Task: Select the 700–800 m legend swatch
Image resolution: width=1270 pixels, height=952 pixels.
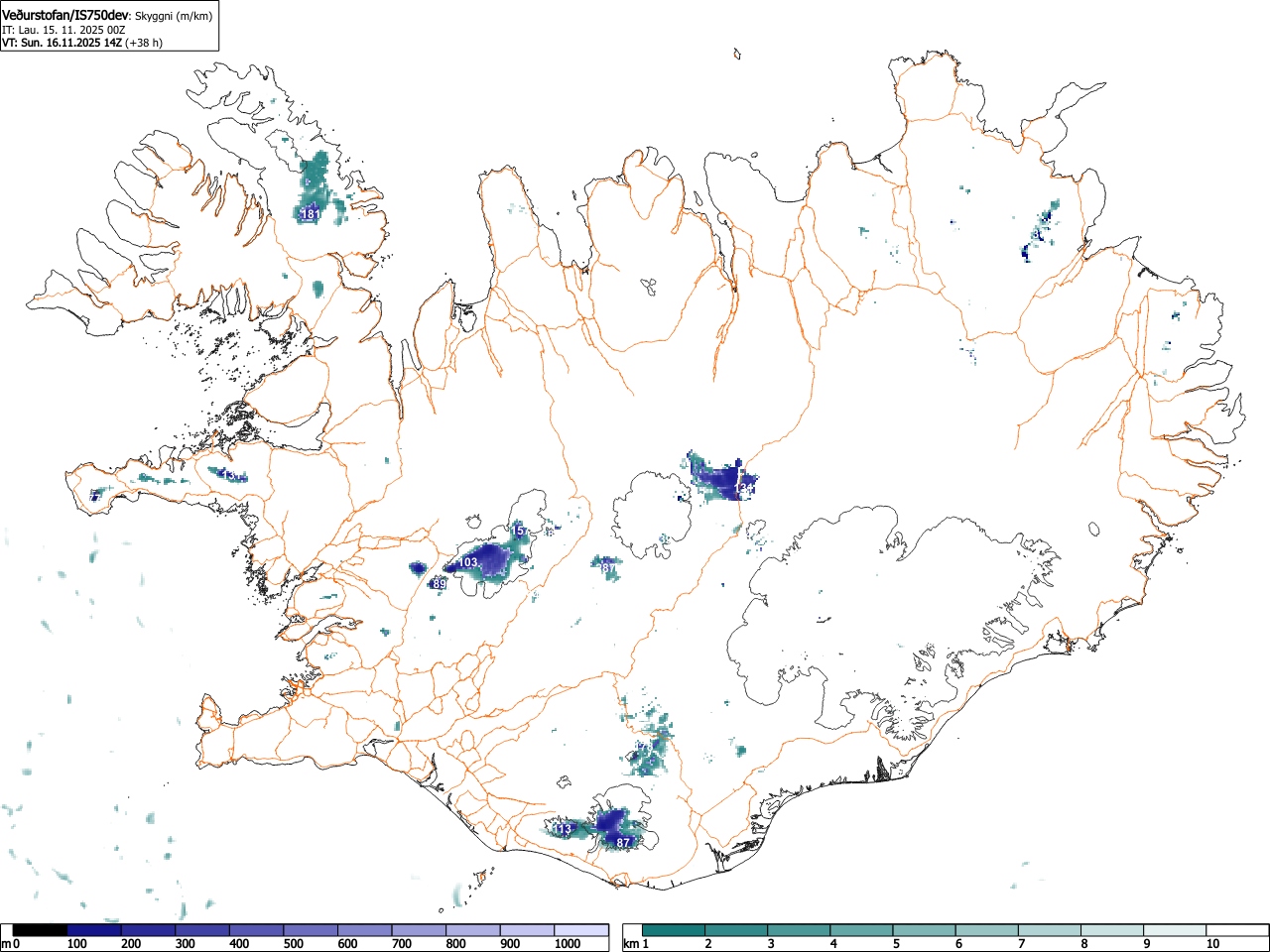Action: [419, 930]
